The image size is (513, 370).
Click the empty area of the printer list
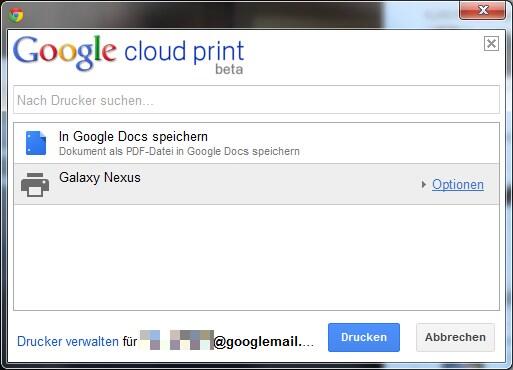(x=256, y=257)
